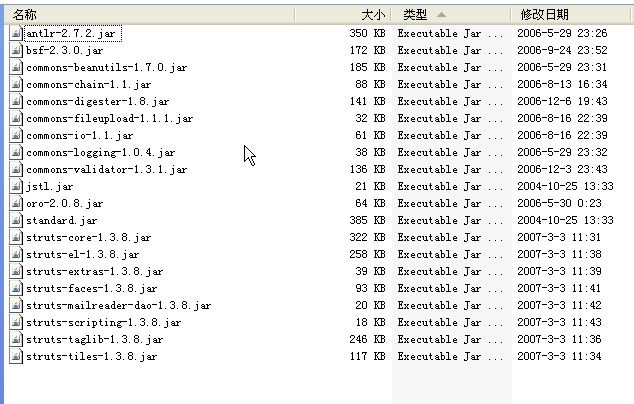Select file name commons-fileupload-1.1.1.jar
This screenshot has width=634, height=404.
click(x=110, y=118)
